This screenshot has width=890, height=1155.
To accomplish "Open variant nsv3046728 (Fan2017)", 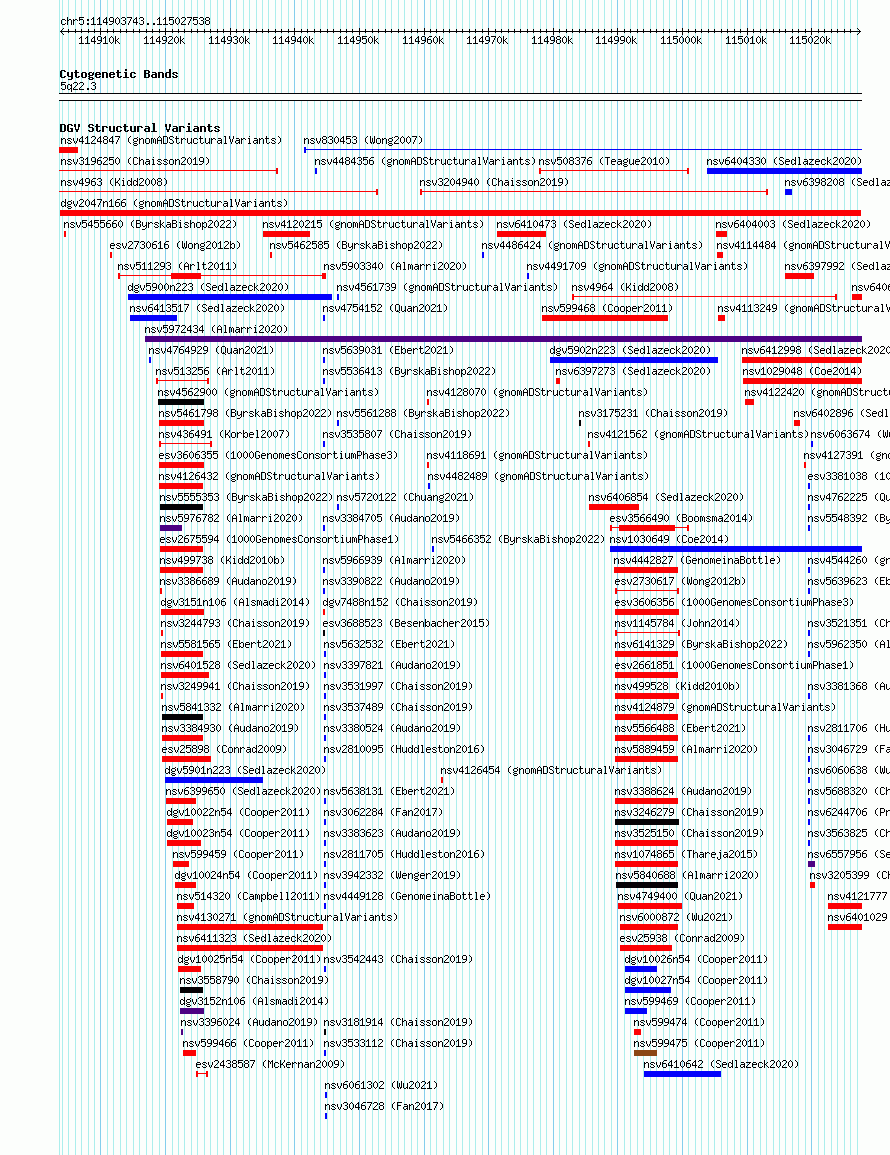I will (x=385, y=1106).
